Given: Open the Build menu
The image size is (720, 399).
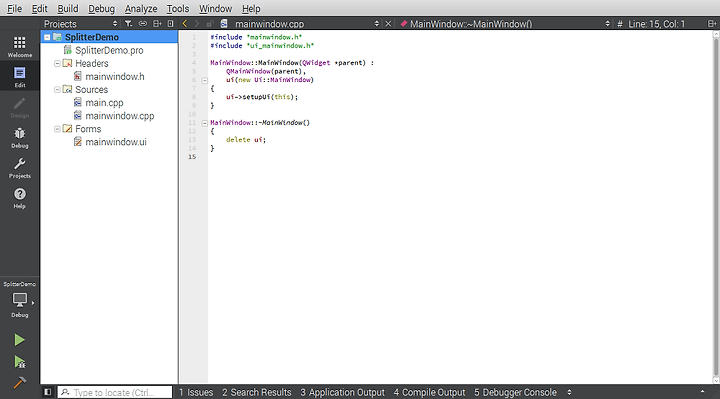Looking at the screenshot, I should (x=68, y=9).
